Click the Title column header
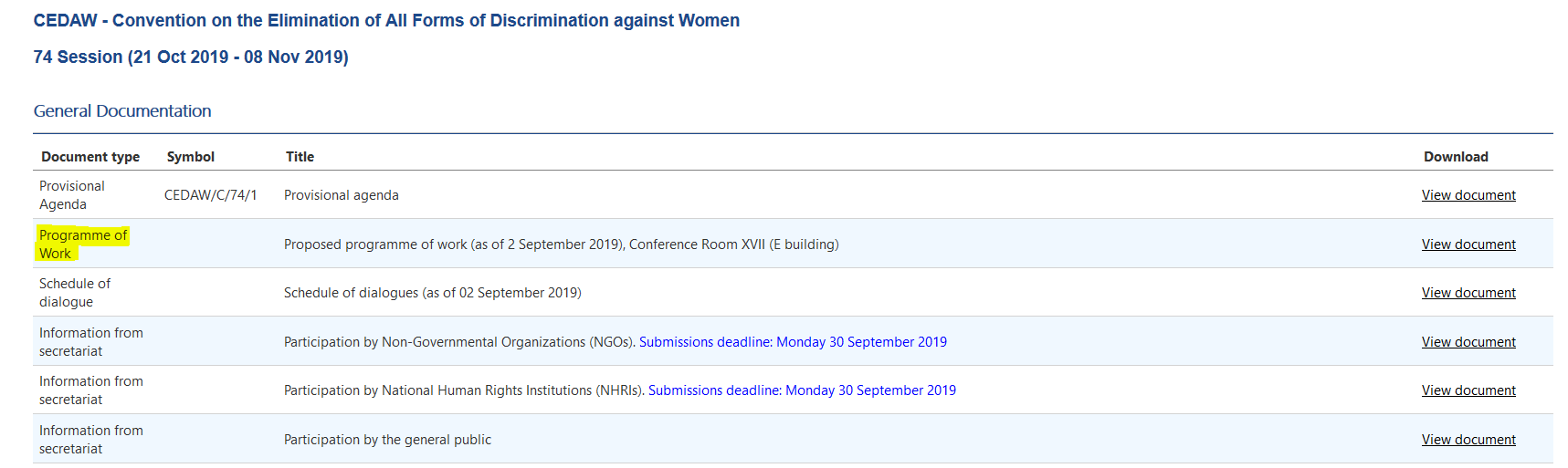The height and width of the screenshot is (468, 1568). pos(300,157)
